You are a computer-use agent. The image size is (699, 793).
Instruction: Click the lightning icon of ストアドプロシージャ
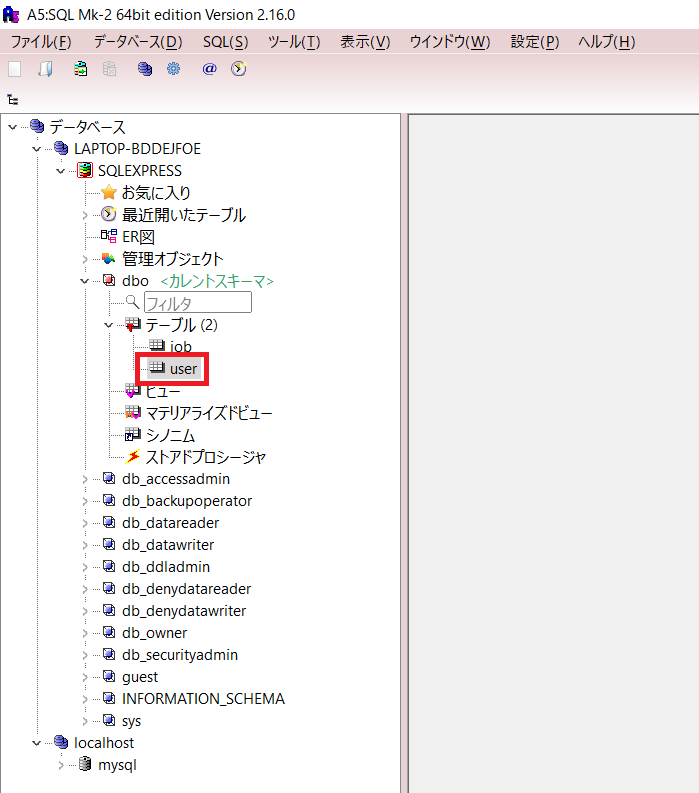tap(133, 457)
